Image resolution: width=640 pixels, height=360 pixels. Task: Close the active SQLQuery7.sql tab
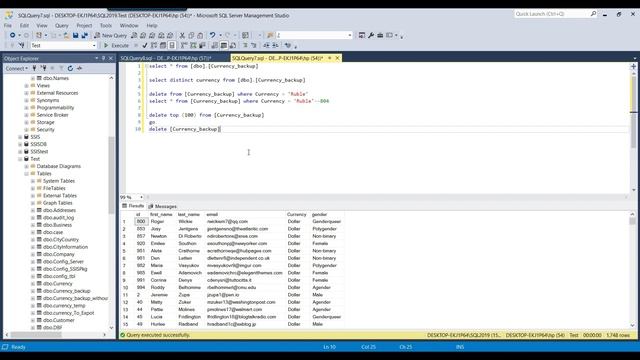coord(338,58)
